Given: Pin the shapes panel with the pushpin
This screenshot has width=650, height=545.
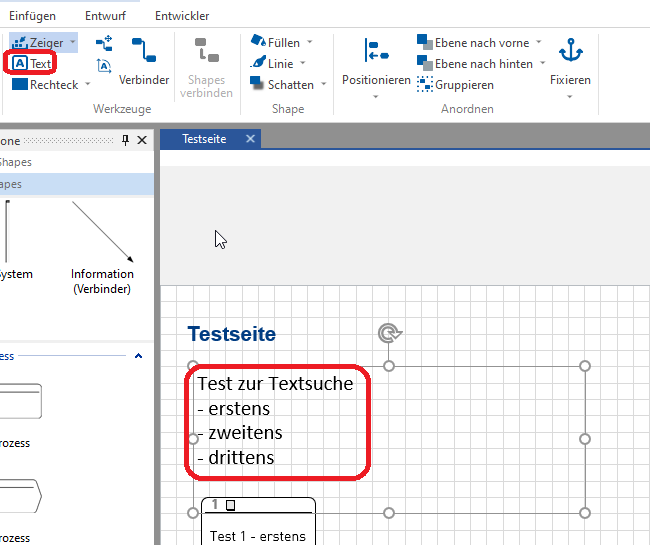Looking at the screenshot, I should pyautogui.click(x=126, y=140).
